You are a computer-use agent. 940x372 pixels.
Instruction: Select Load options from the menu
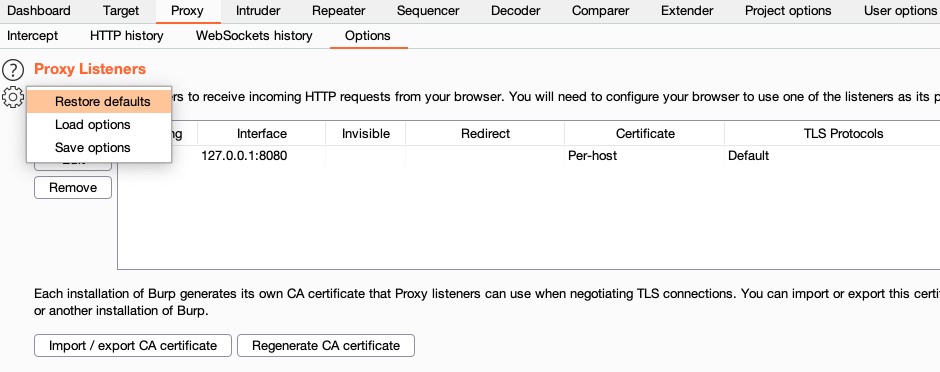(x=99, y=125)
